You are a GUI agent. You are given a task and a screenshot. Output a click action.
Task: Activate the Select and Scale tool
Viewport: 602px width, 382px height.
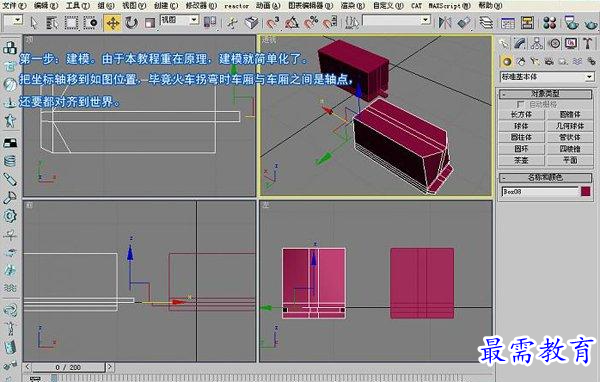150,23
